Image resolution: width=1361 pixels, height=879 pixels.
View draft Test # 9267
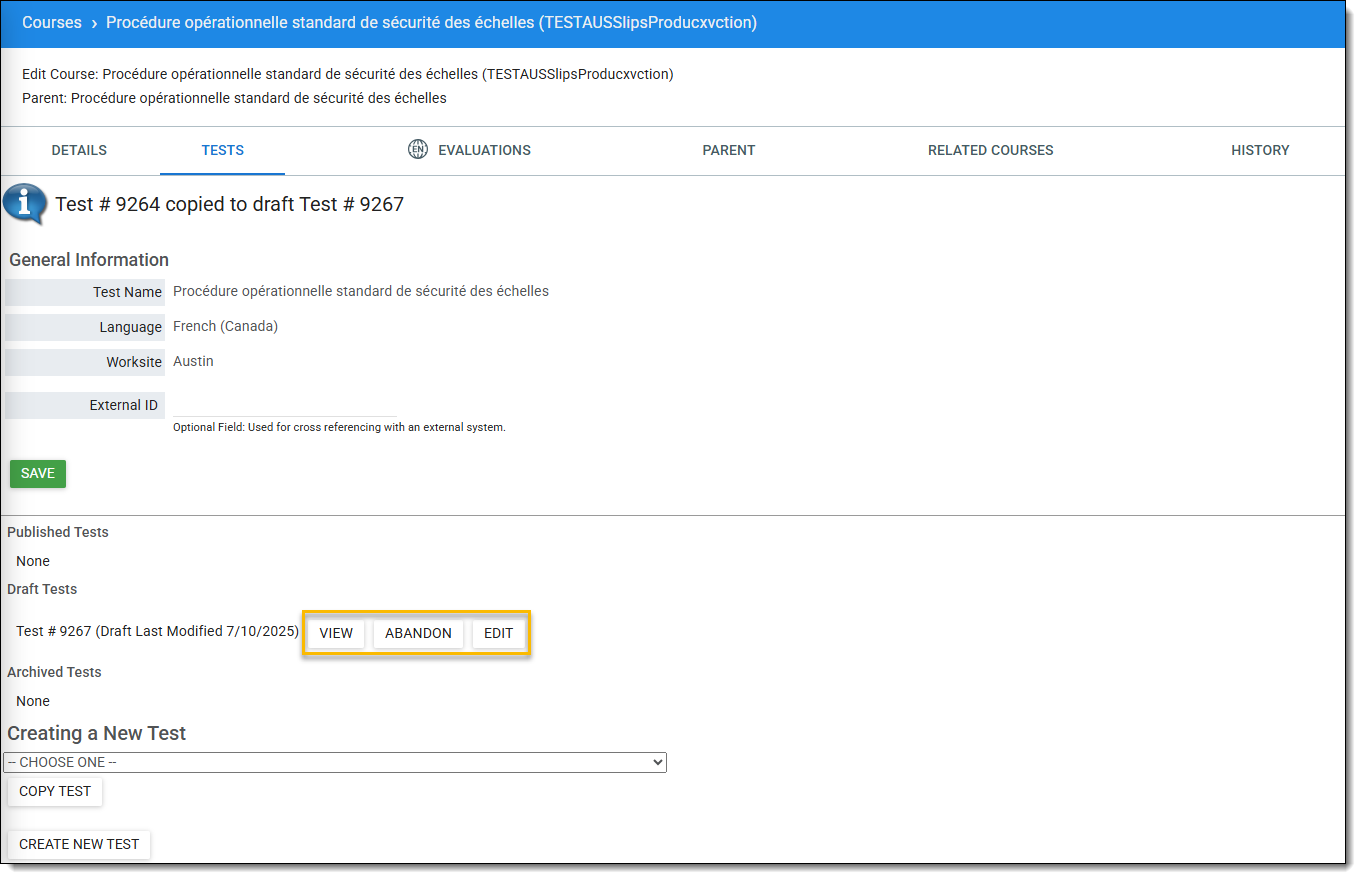click(336, 634)
